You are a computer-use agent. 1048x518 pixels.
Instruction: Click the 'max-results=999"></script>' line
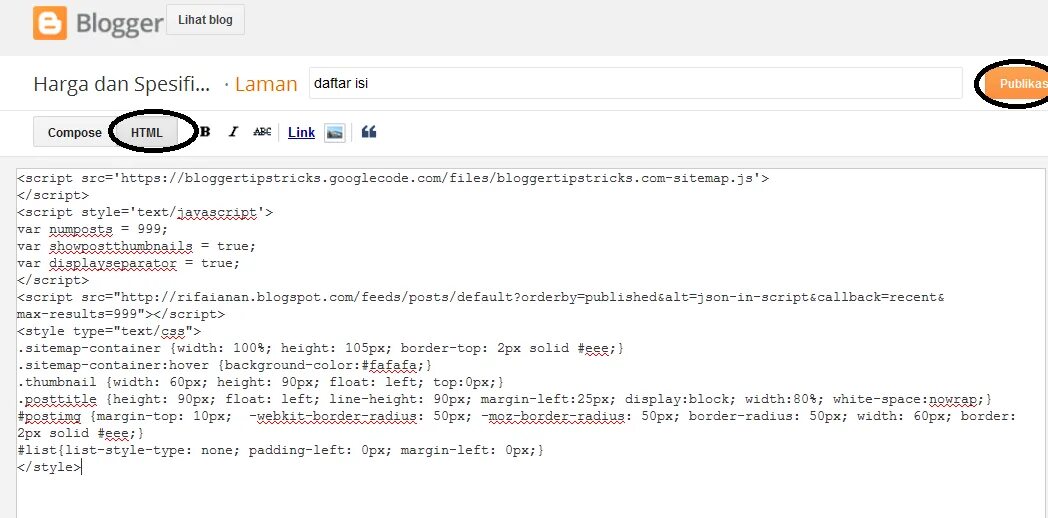[x=121, y=313]
